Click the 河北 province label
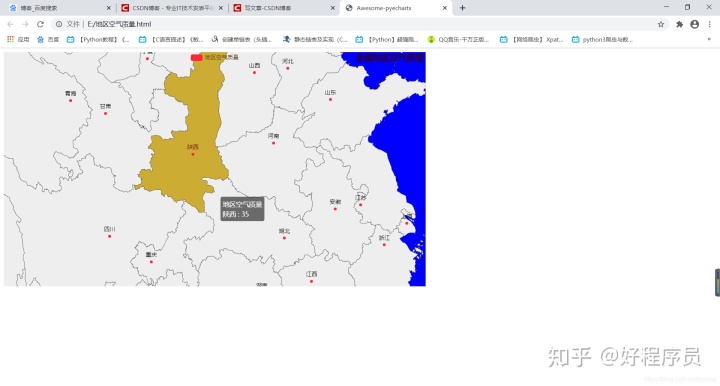Image resolution: width=720 pixels, height=386 pixels. (288, 61)
